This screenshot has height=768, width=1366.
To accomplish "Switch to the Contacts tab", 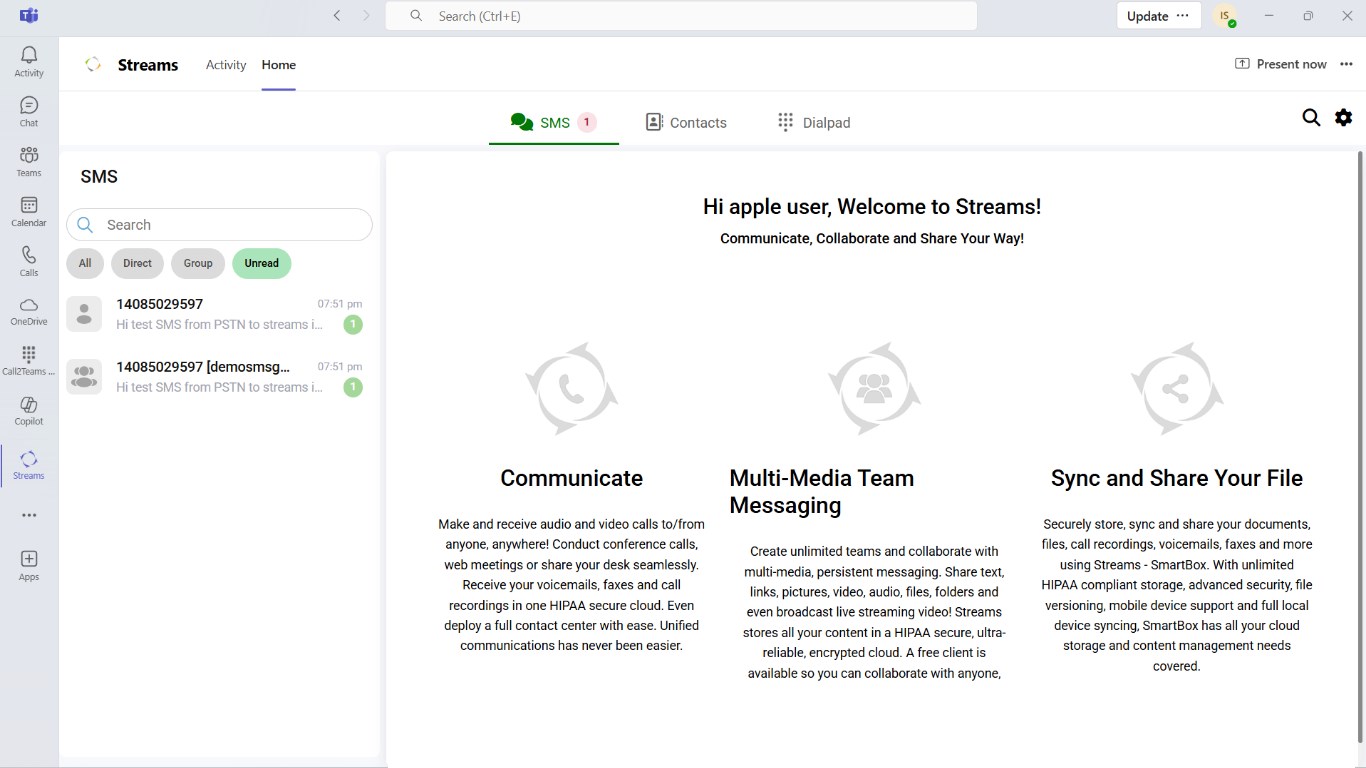I will (686, 123).
